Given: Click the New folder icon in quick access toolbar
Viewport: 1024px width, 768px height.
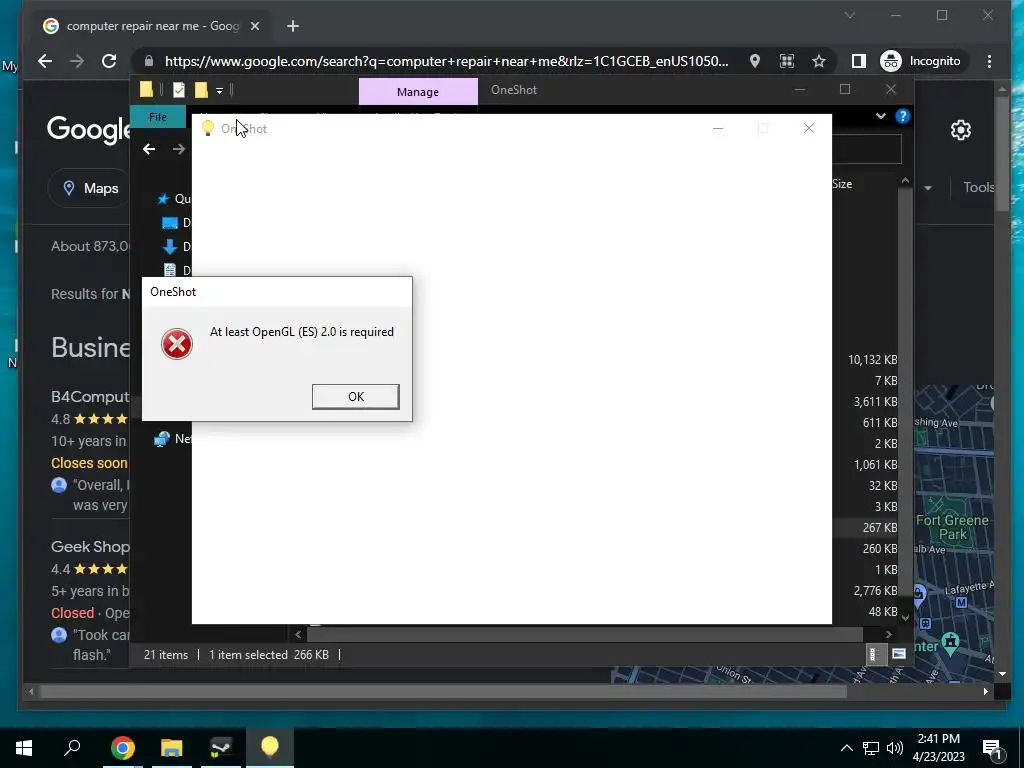Looking at the screenshot, I should click(201, 90).
